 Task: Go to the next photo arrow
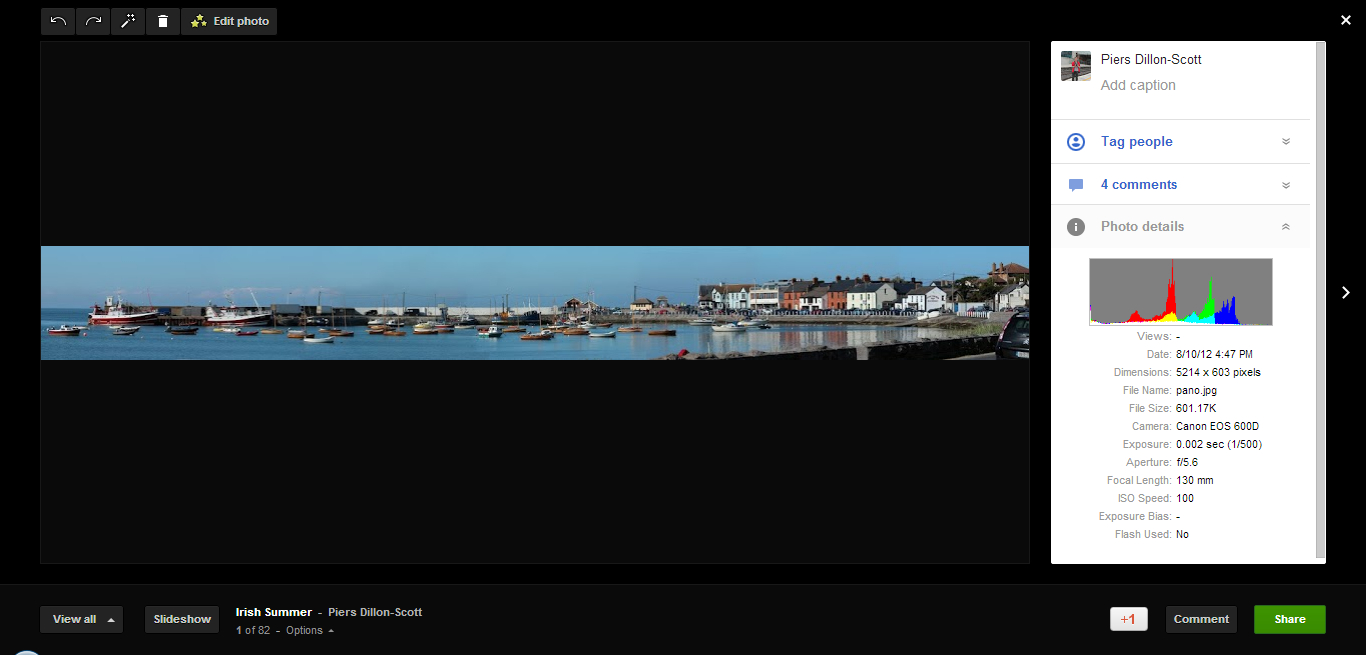tap(1345, 292)
